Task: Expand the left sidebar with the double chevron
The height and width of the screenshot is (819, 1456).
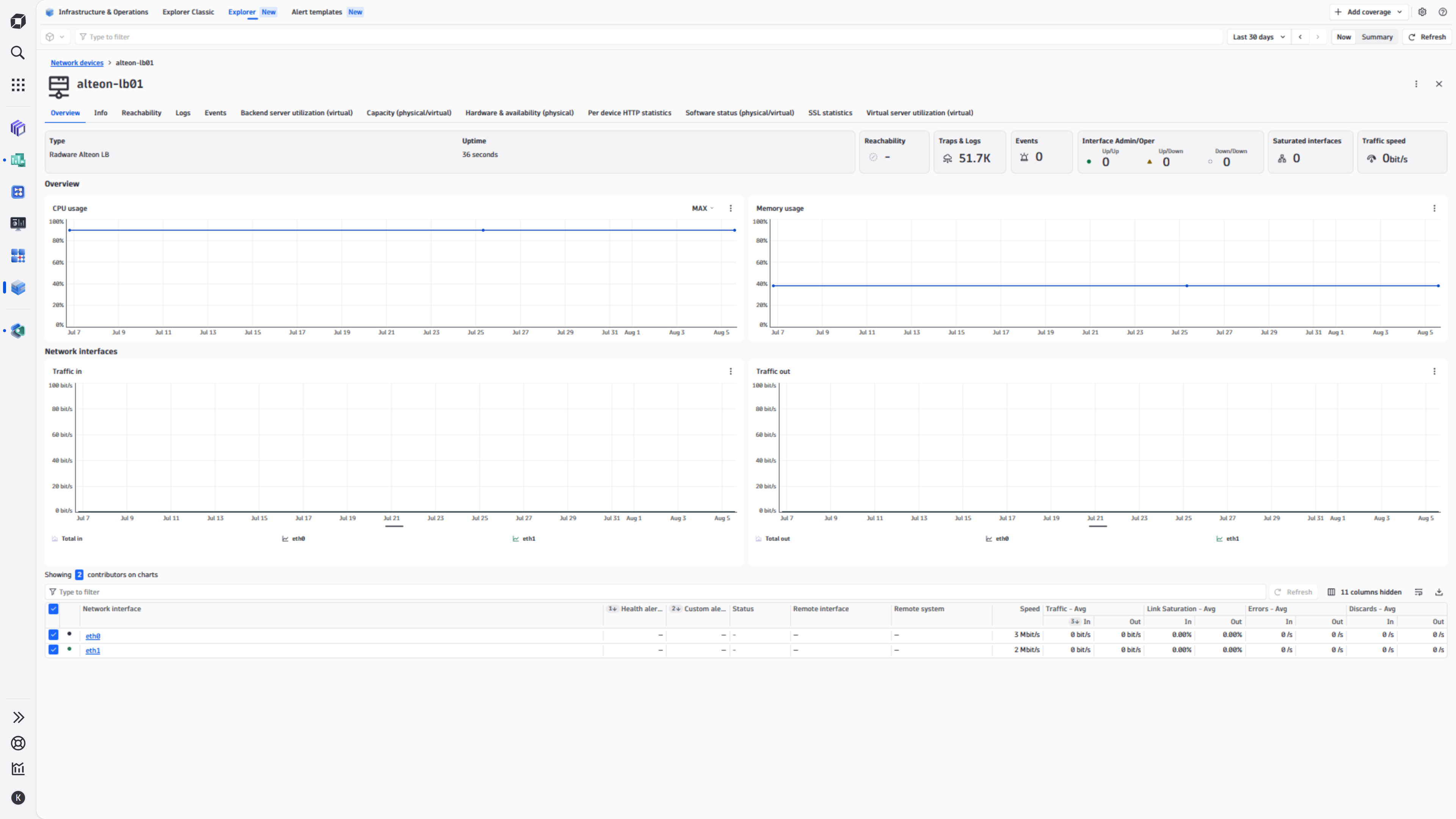Action: [18, 717]
